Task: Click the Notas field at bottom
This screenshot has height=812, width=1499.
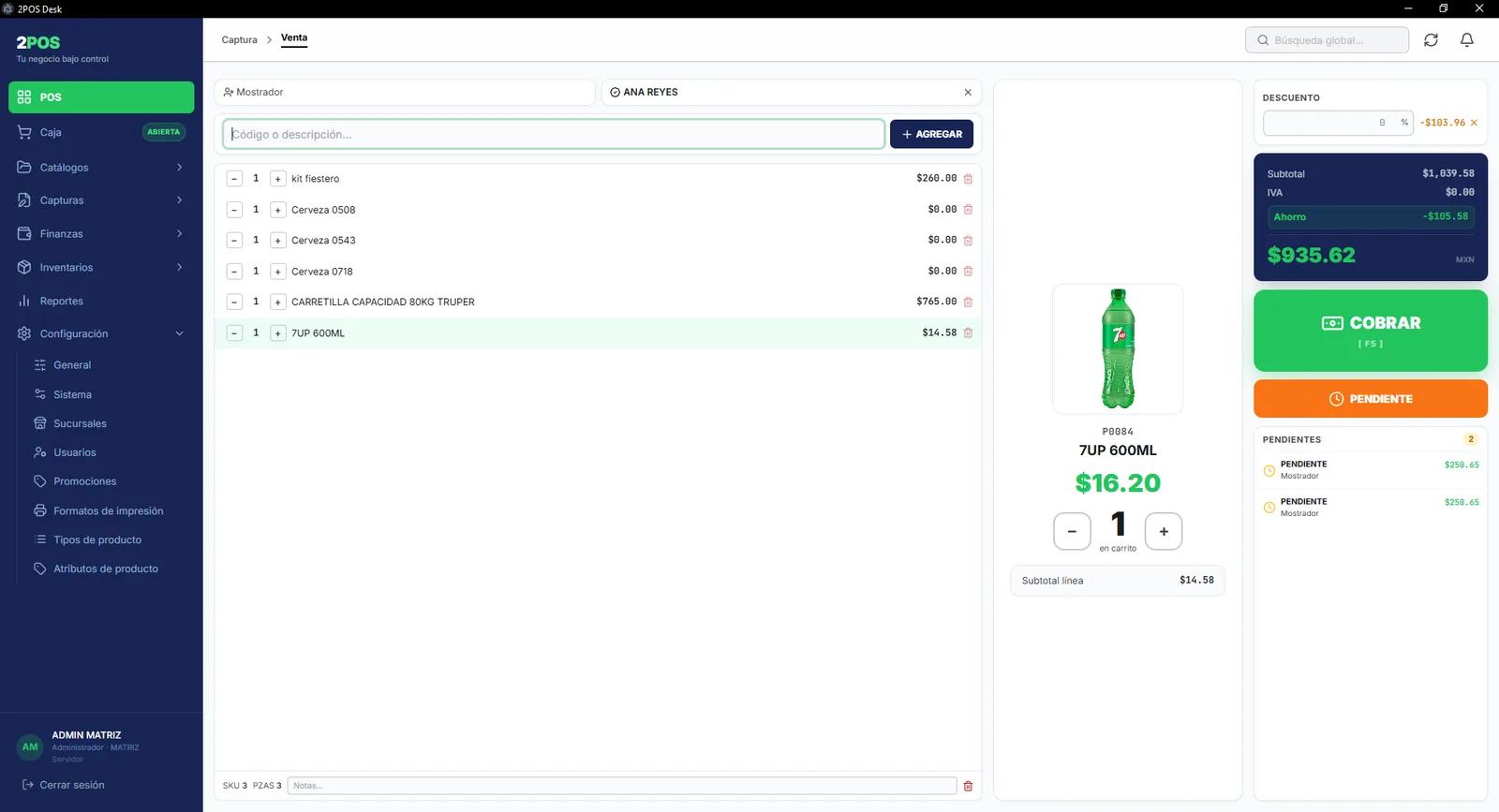Action: (622, 786)
